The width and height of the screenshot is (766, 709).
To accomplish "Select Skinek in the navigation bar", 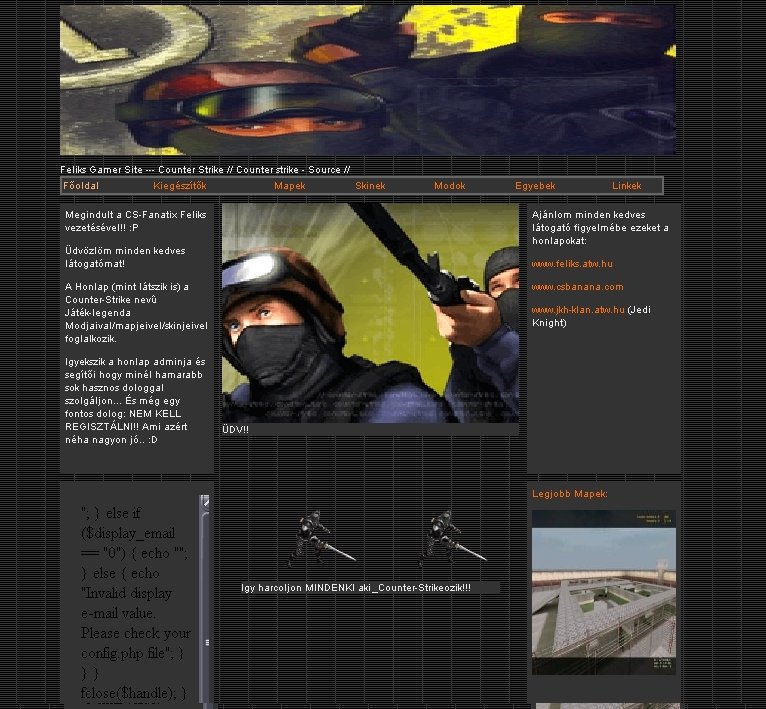I will click(x=370, y=186).
